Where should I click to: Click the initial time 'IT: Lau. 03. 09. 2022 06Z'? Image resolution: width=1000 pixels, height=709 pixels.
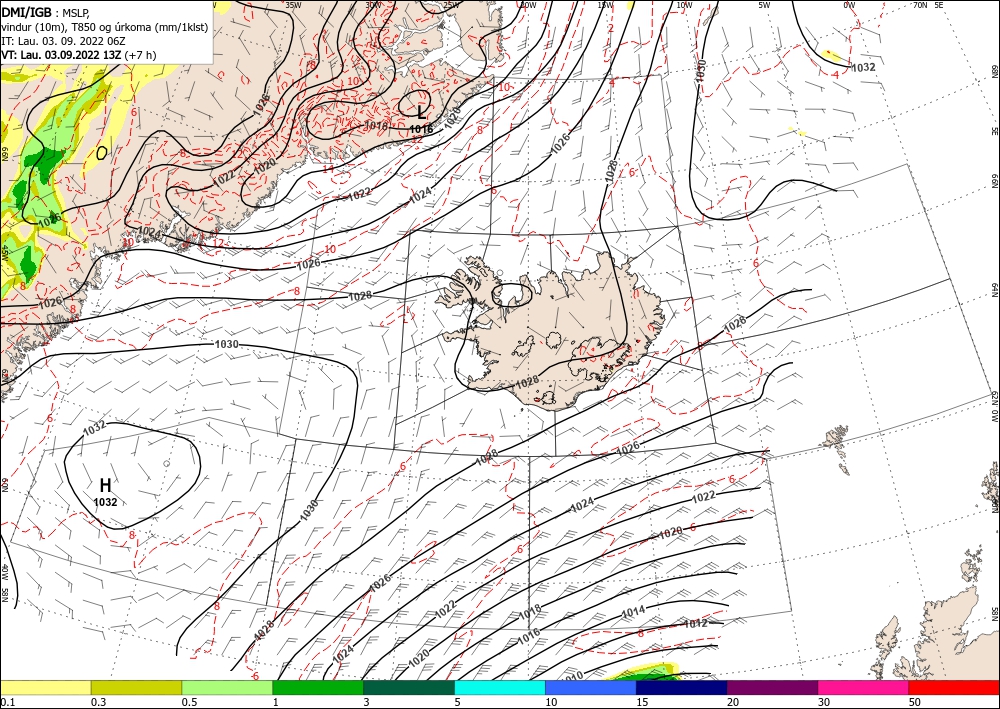[x=61, y=40]
